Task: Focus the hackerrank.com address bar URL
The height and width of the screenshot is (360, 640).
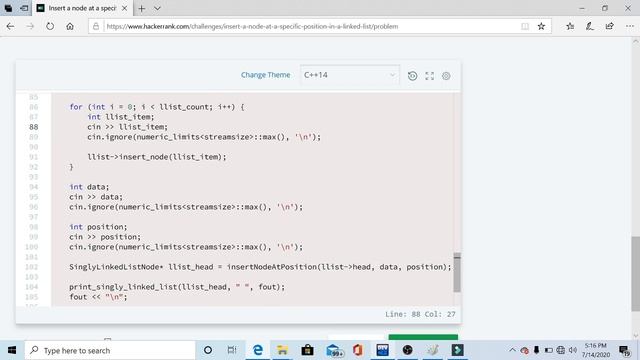Action: click(x=252, y=27)
